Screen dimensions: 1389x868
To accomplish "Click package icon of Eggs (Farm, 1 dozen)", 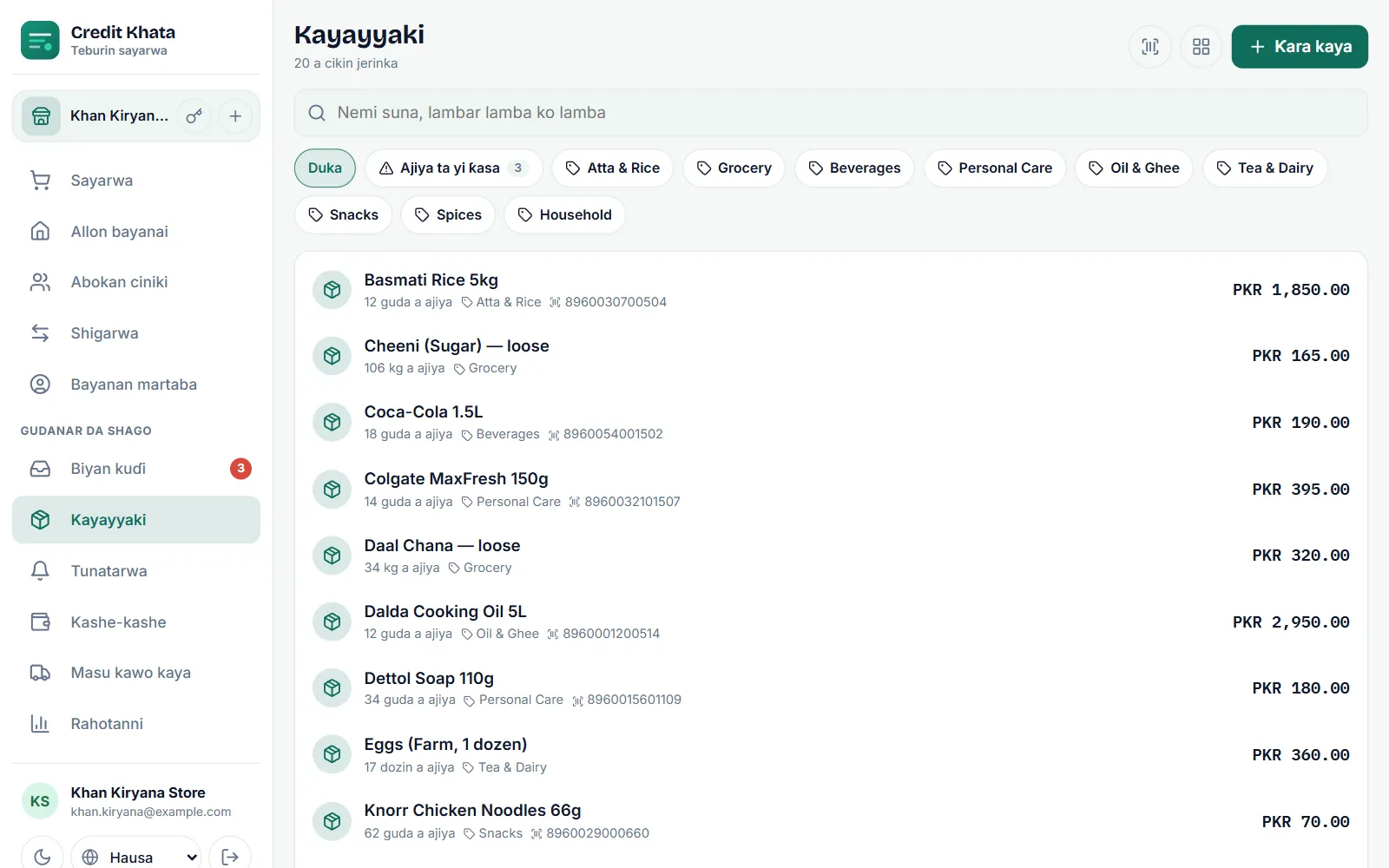I will pyautogui.click(x=332, y=755).
